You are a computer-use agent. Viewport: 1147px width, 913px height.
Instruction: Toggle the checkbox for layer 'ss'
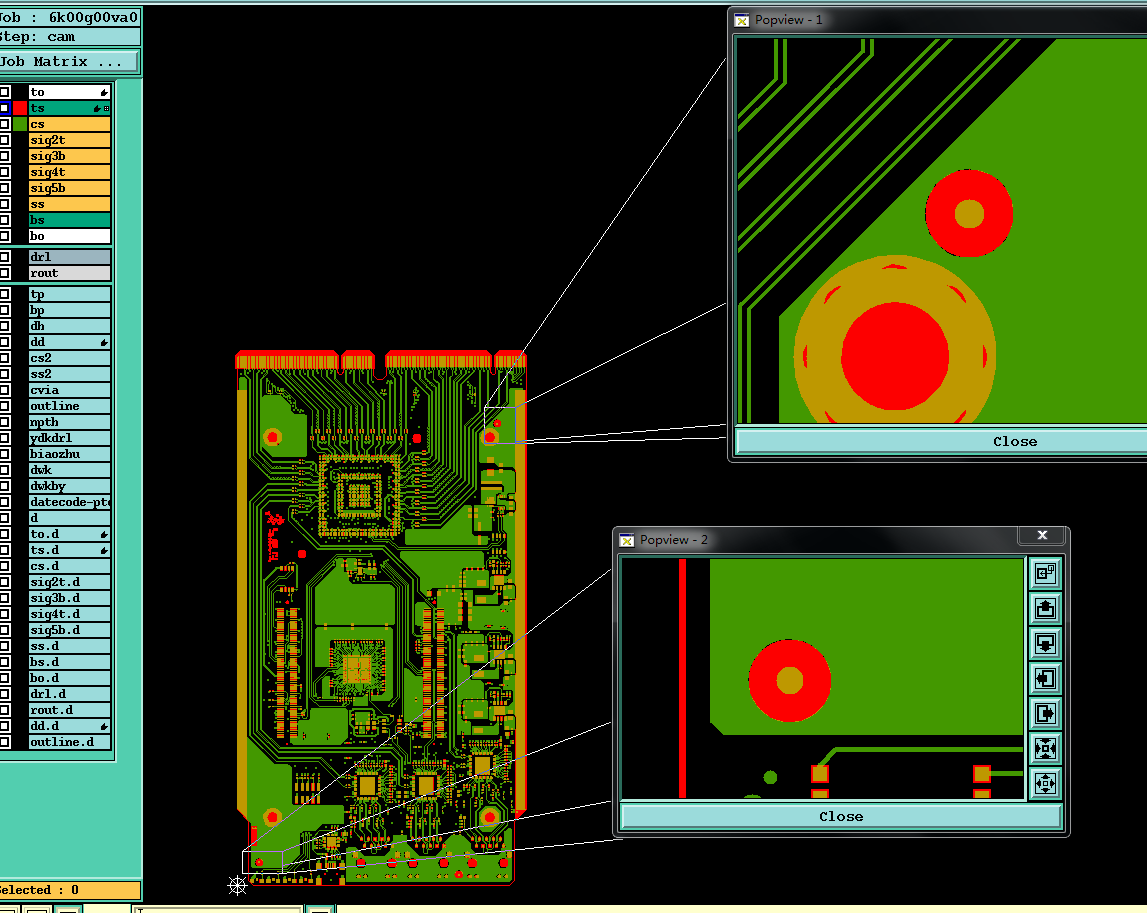[x=4, y=204]
